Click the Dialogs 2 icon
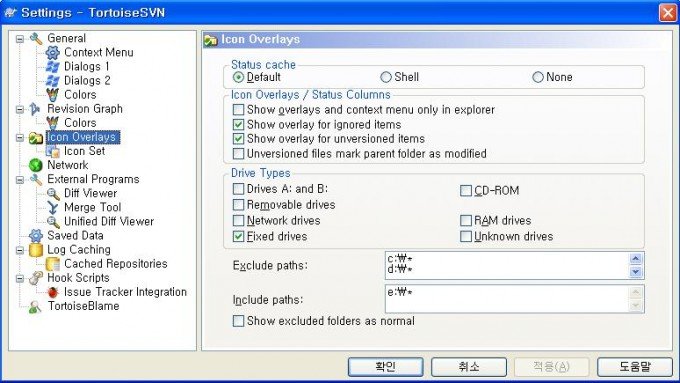 (52, 81)
